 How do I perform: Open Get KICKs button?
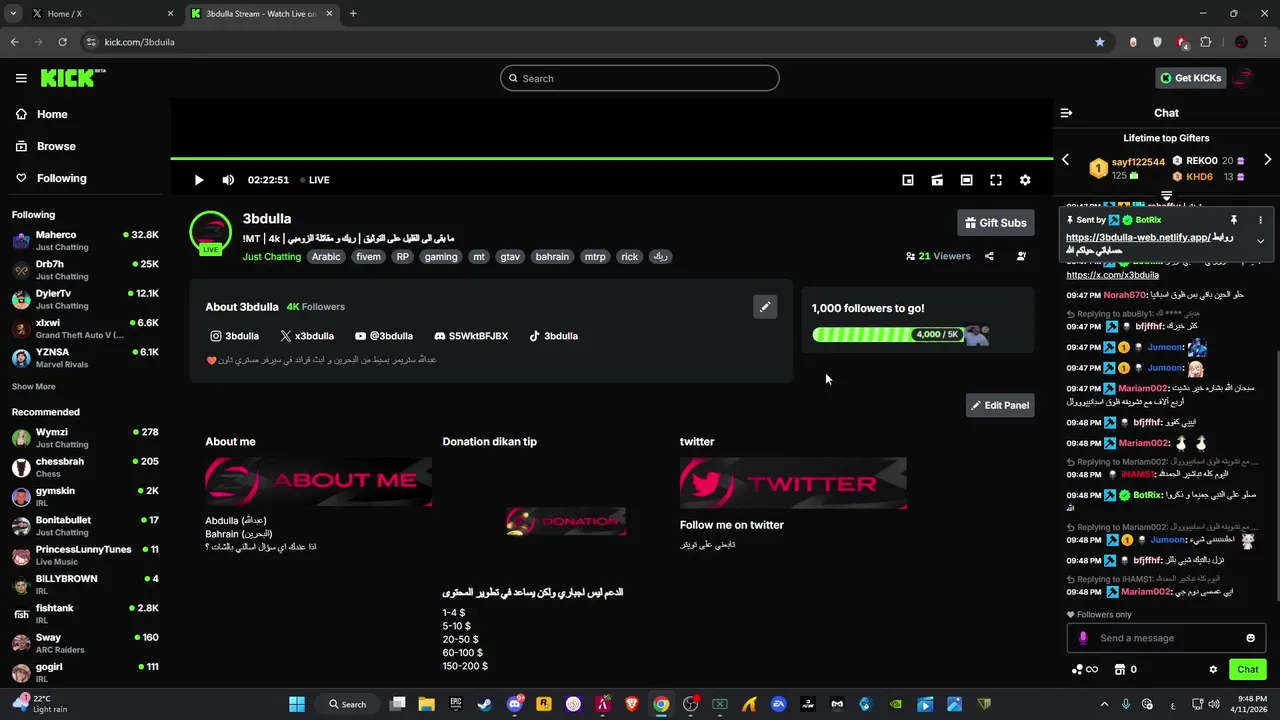coord(1190,78)
